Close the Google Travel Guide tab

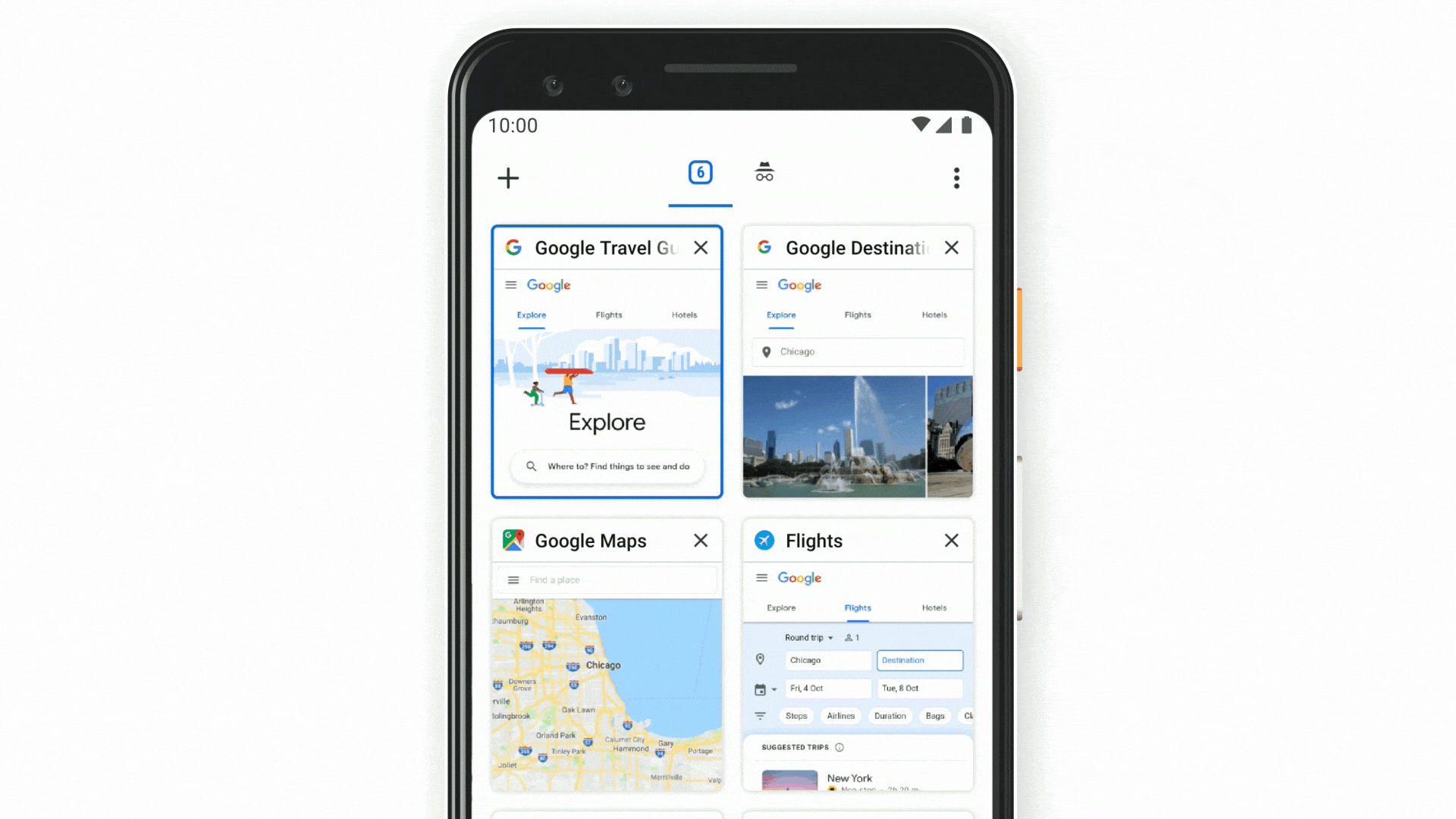point(701,248)
